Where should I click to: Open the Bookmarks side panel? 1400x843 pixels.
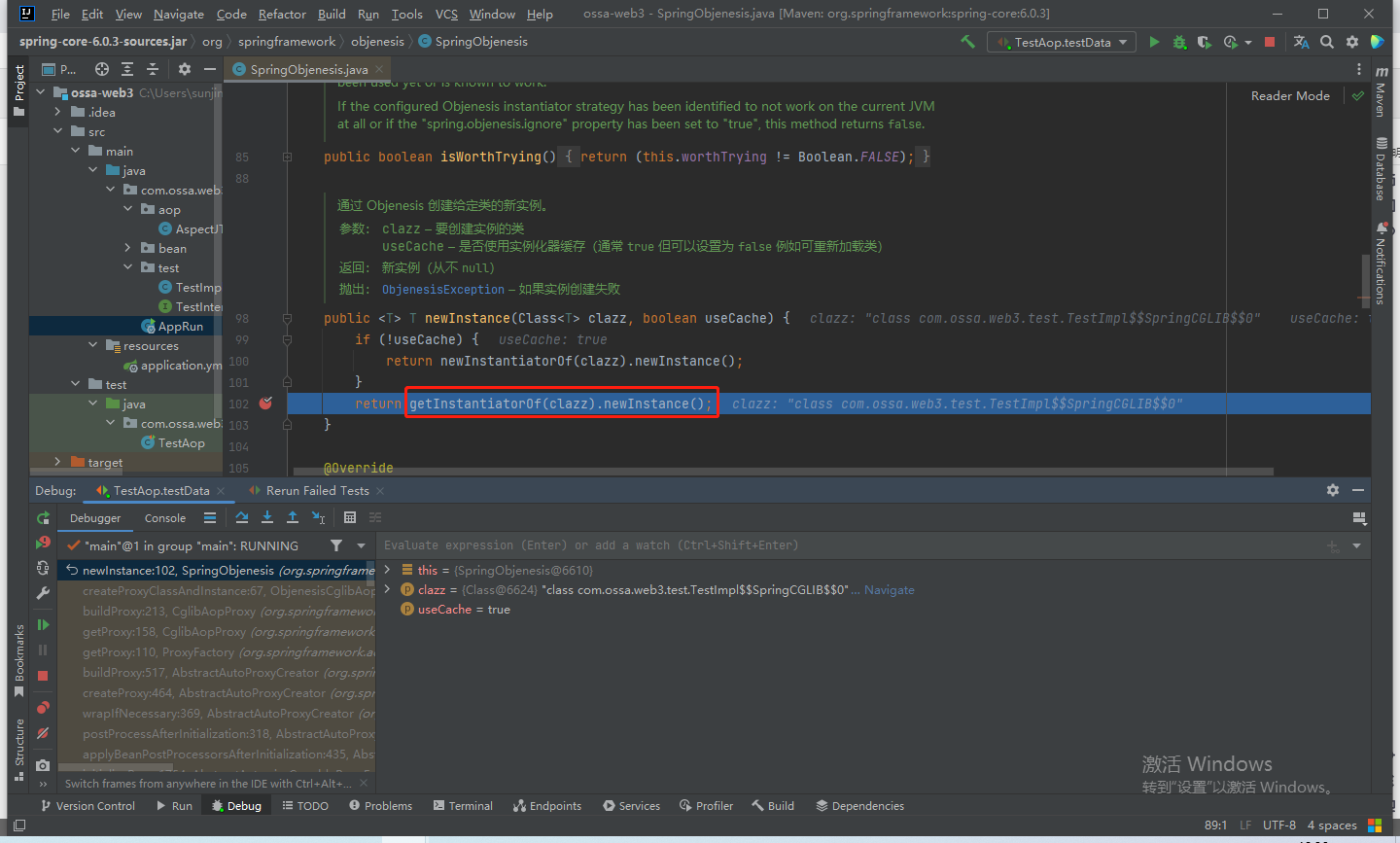click(18, 660)
